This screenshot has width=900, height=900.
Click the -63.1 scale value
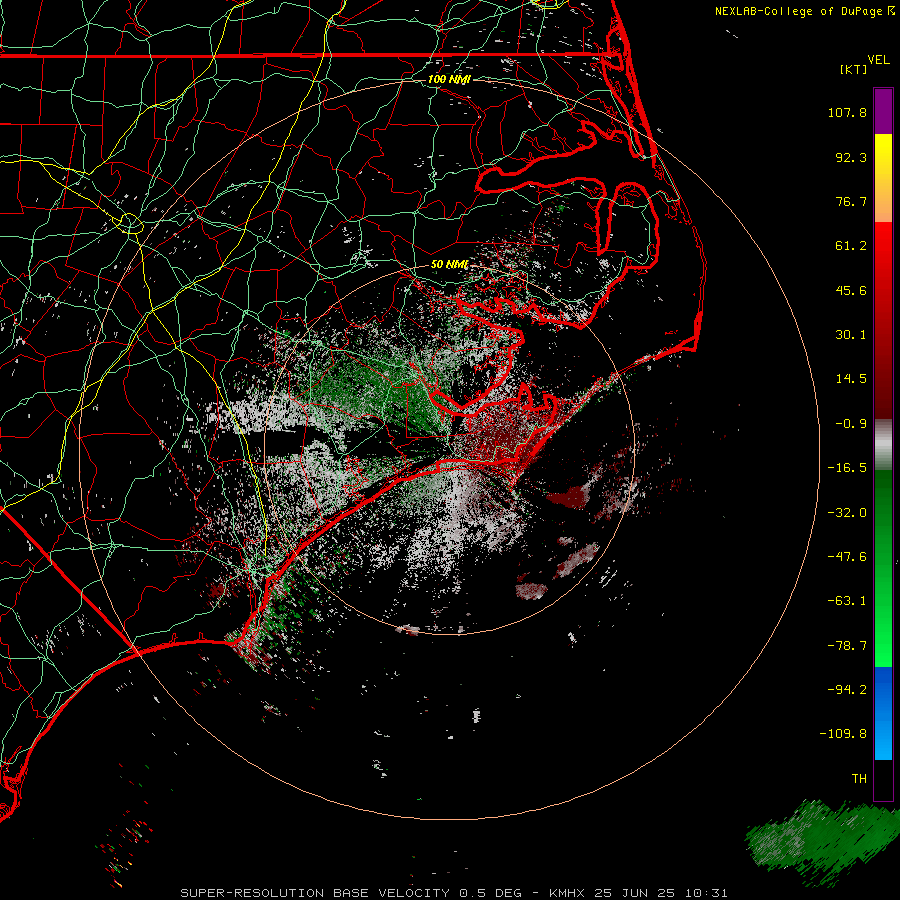pyautogui.click(x=847, y=601)
